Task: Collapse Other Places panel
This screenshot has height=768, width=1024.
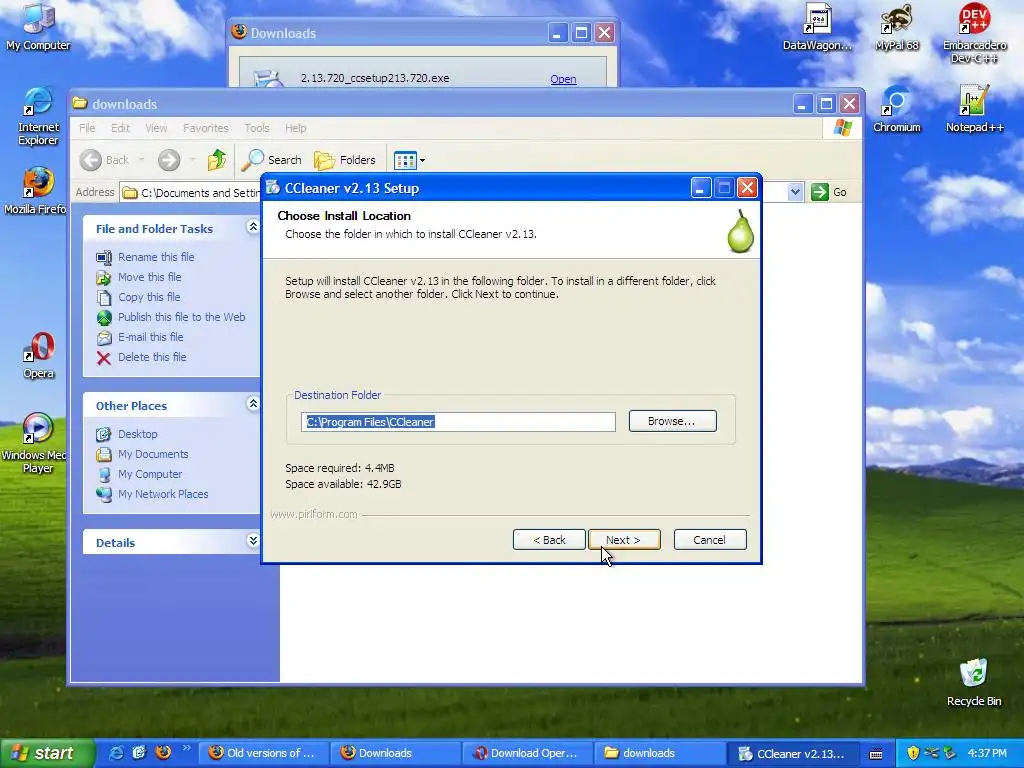Action: (x=253, y=404)
